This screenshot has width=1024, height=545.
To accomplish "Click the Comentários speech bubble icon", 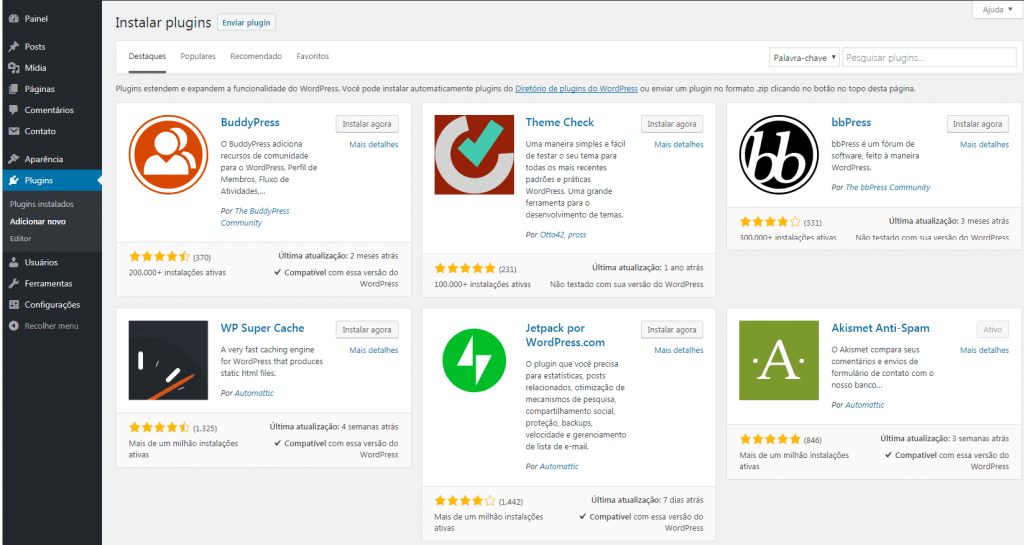I will point(14,110).
